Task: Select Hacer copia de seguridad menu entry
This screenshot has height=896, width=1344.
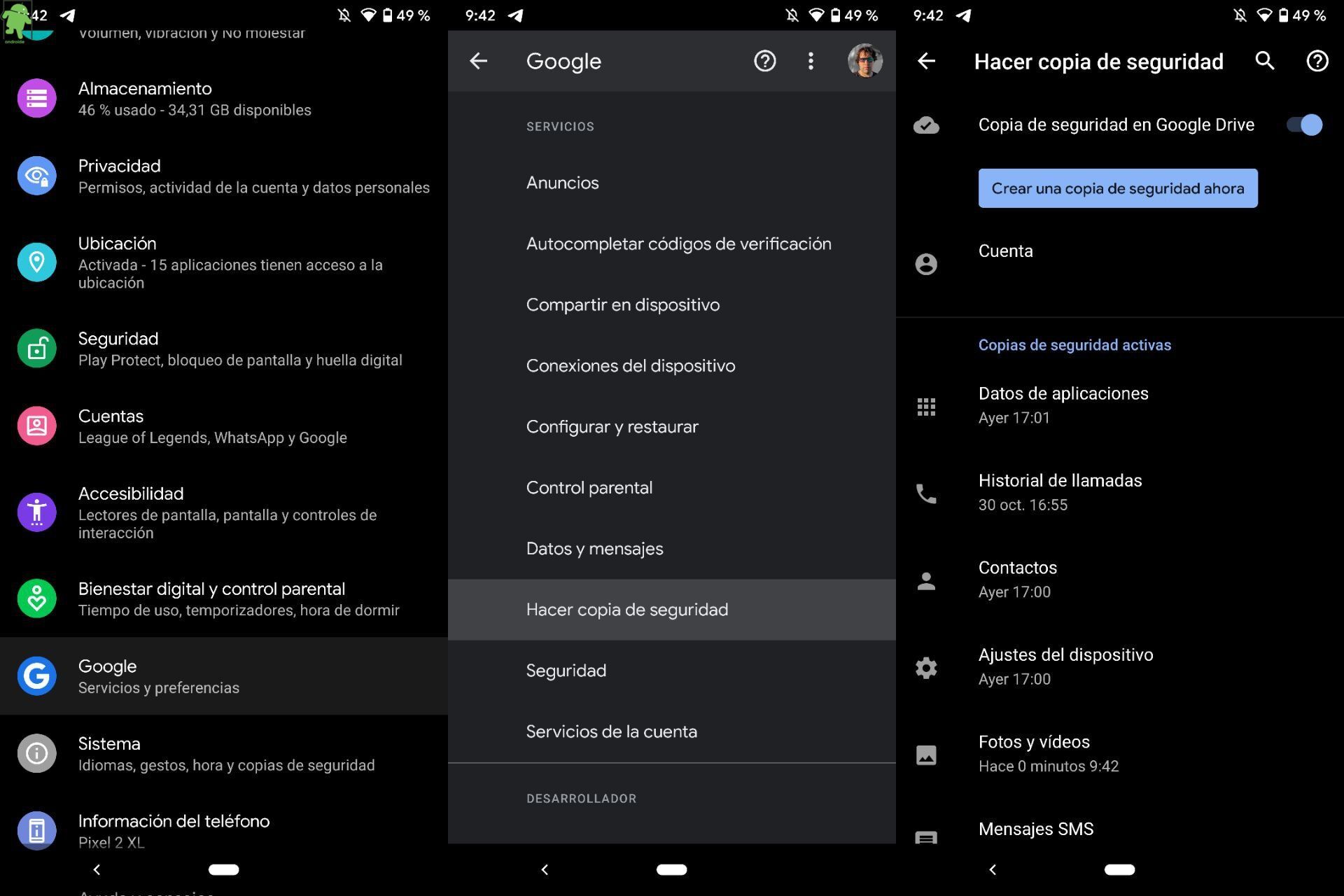Action: 626,610
